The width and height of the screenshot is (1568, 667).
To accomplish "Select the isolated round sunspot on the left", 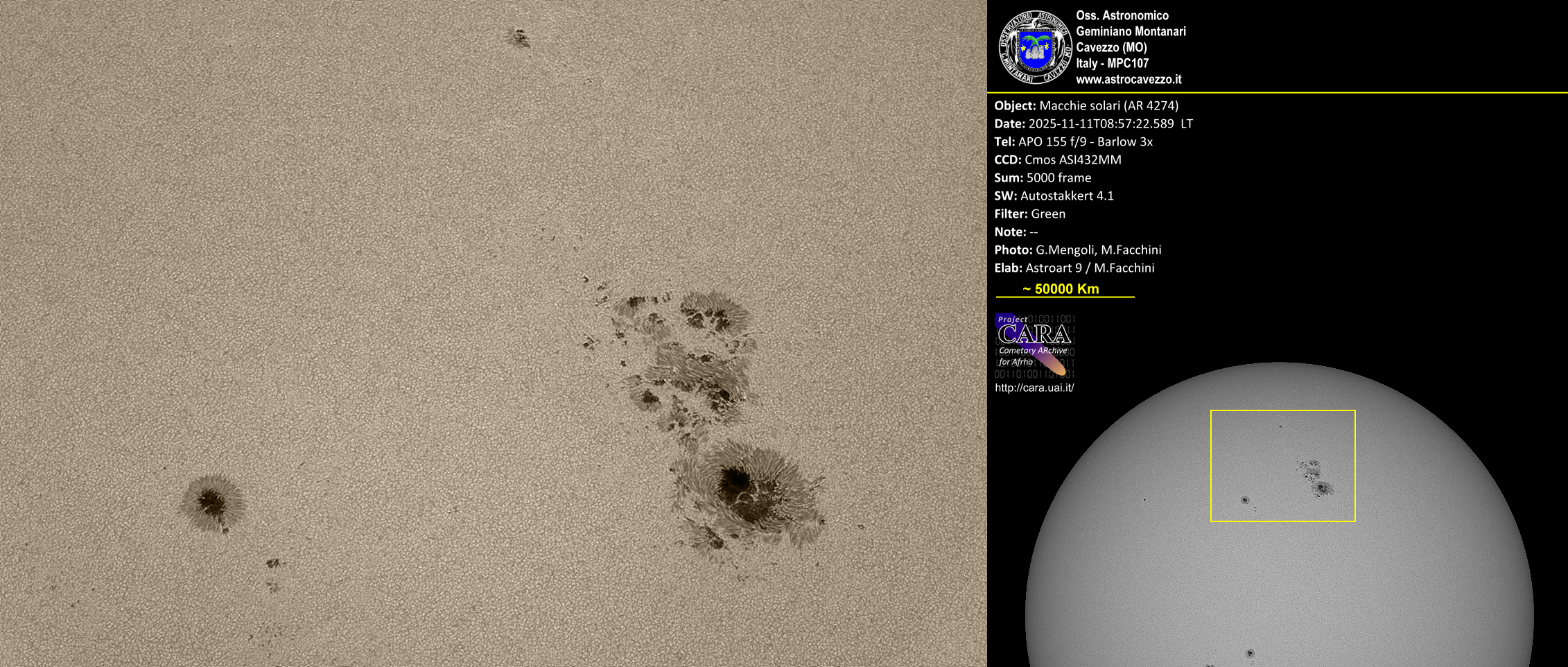I will point(211,501).
